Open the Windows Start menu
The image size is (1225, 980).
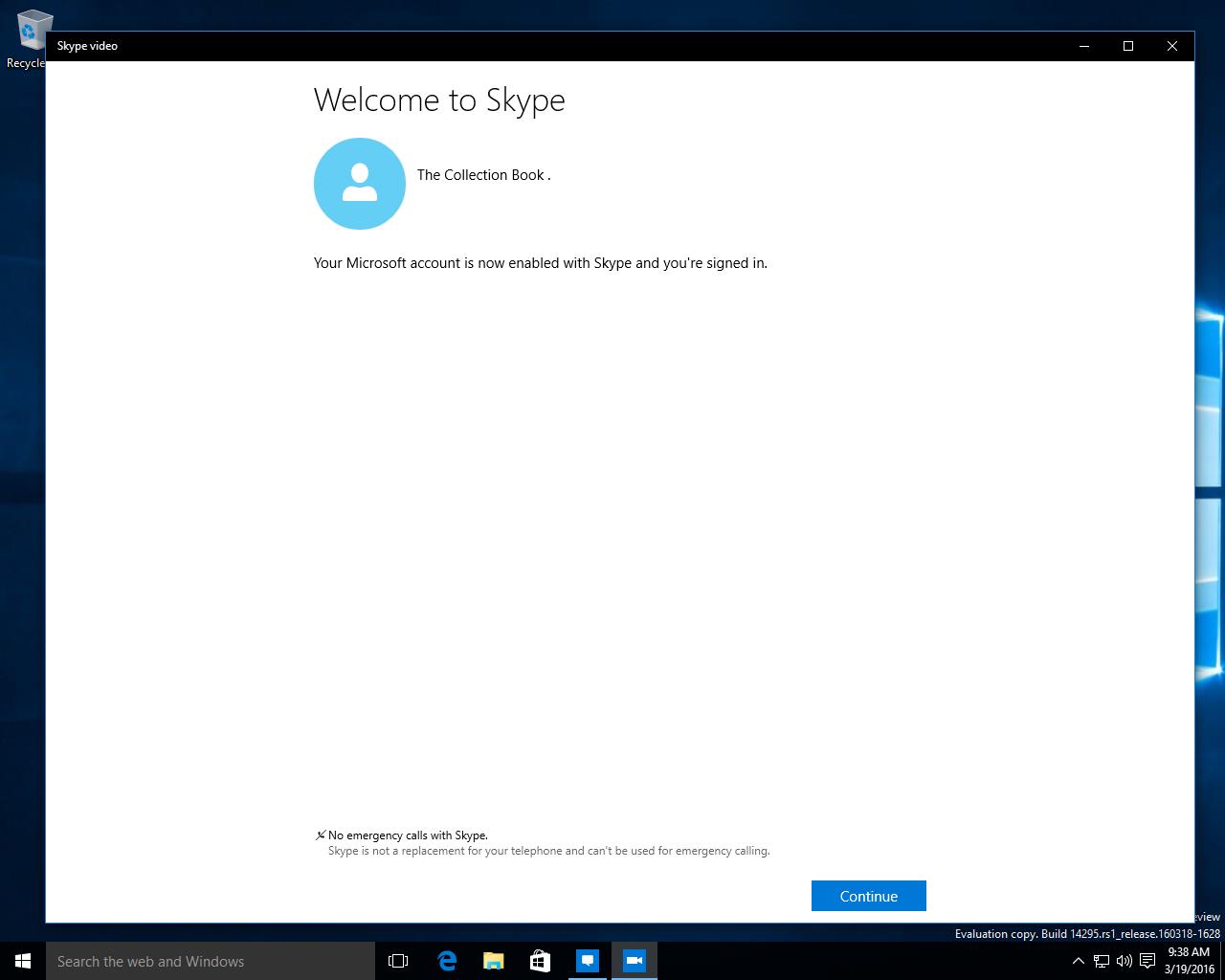point(23,961)
